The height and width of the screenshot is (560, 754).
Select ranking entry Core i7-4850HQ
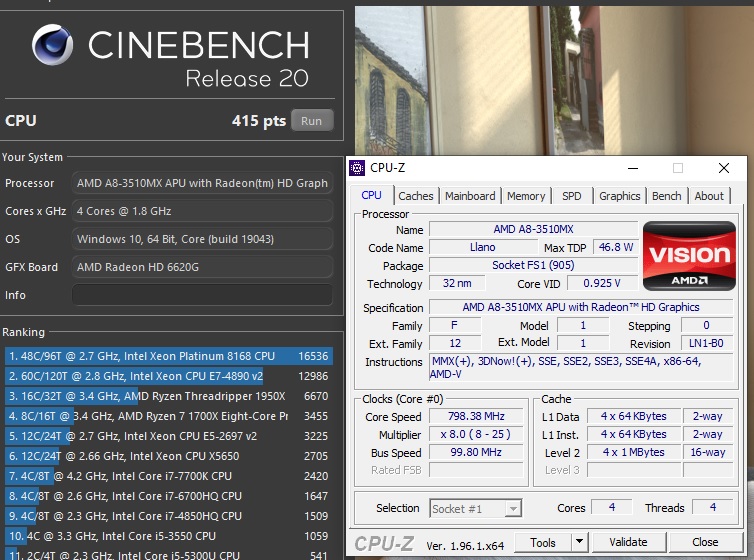point(169,516)
